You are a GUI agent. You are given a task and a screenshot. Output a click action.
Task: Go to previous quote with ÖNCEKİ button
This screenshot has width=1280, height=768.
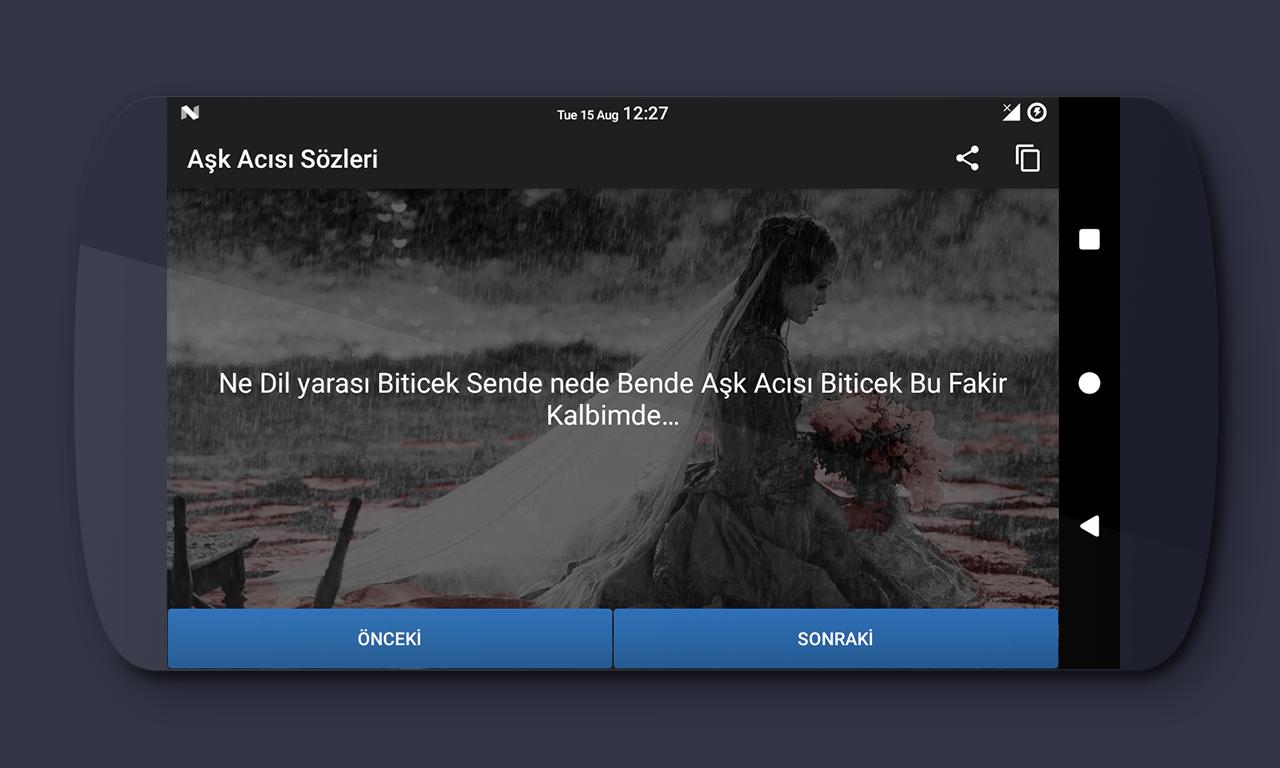[390, 639]
